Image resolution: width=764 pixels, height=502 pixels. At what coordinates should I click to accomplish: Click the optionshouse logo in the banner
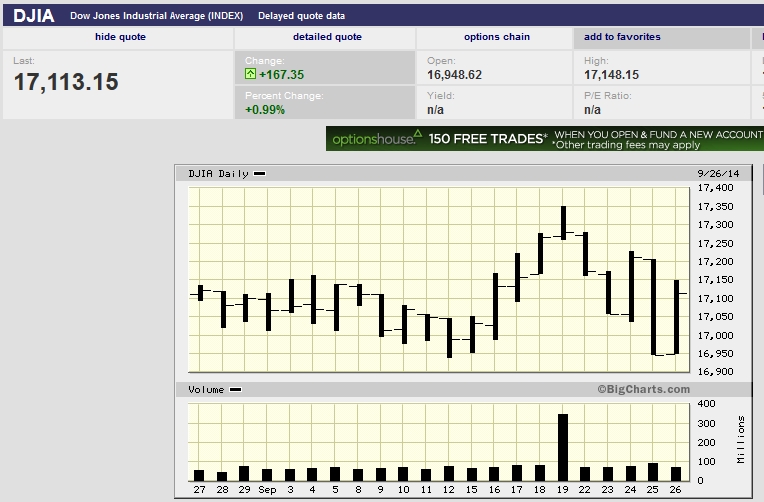(374, 139)
